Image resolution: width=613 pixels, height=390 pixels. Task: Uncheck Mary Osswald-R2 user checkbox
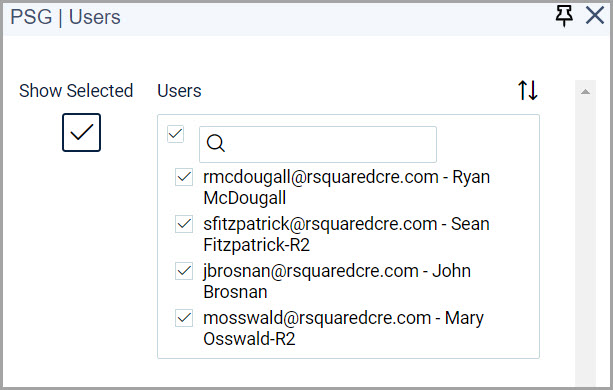coord(184,318)
